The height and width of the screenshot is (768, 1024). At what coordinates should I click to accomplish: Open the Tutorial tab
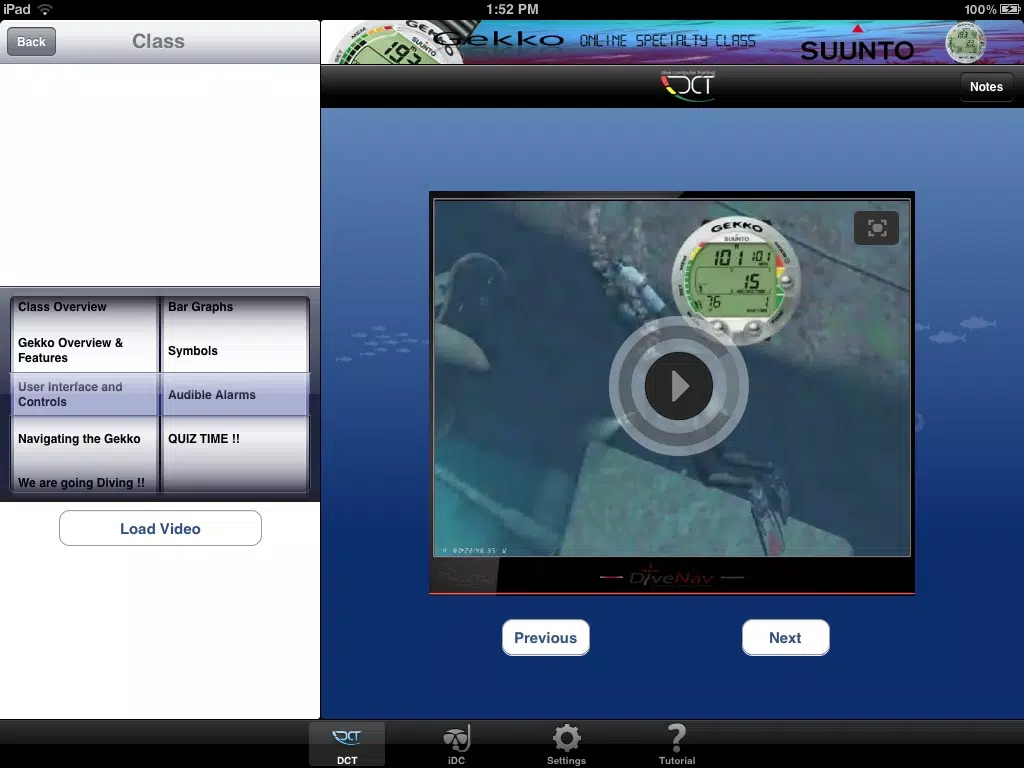(677, 745)
